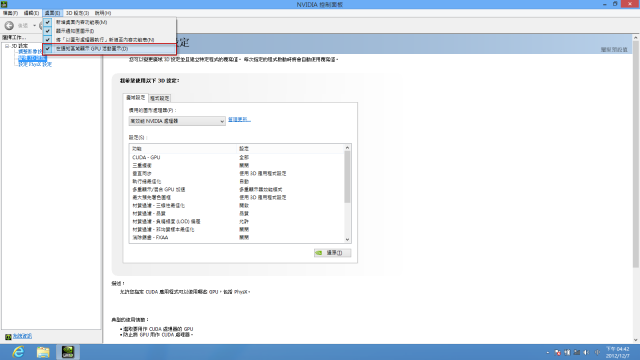
Task: Toggle show notification tray icon menu item
Action: pos(109,31)
